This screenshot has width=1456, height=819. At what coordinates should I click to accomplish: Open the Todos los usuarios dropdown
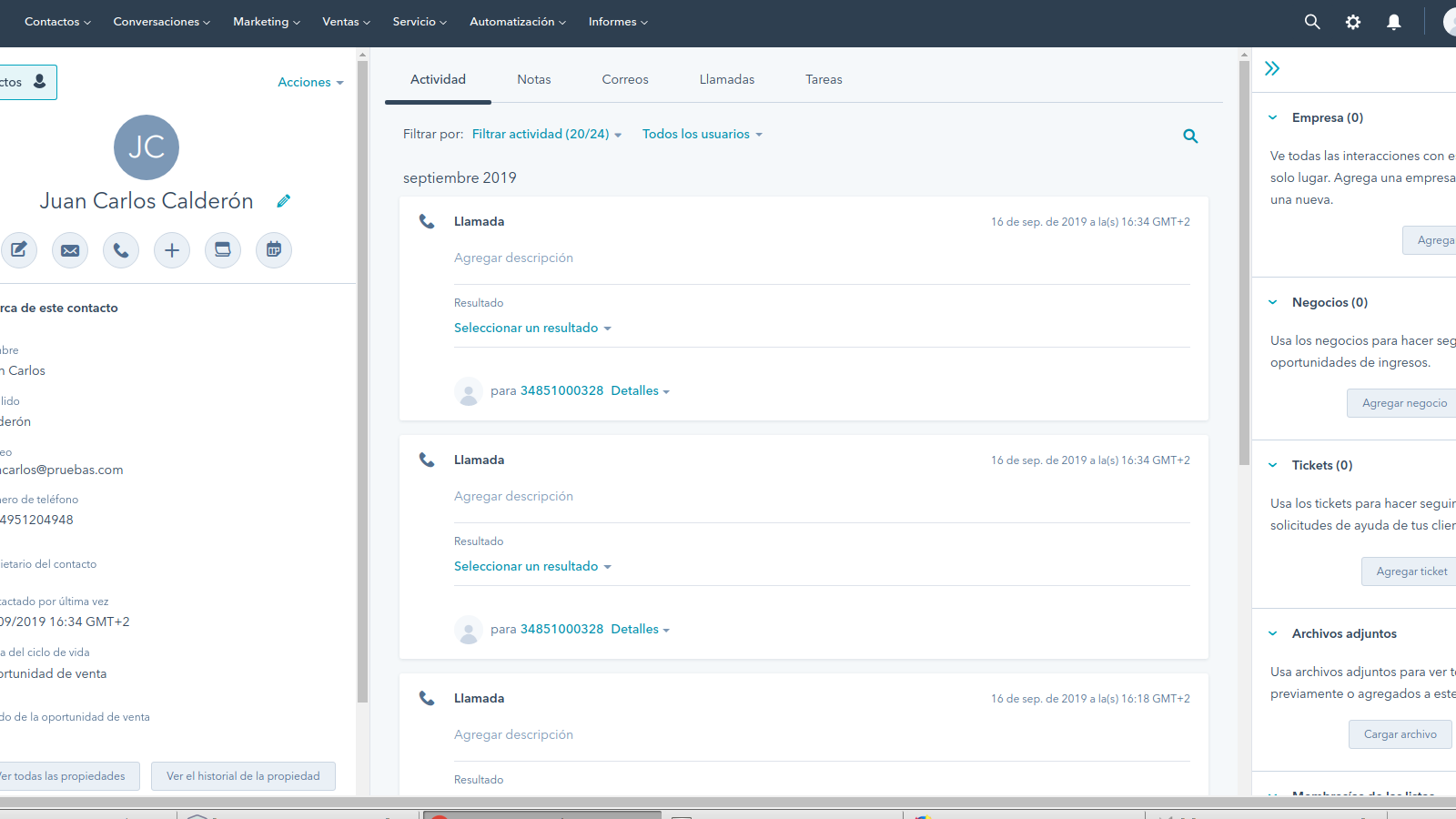(702, 134)
